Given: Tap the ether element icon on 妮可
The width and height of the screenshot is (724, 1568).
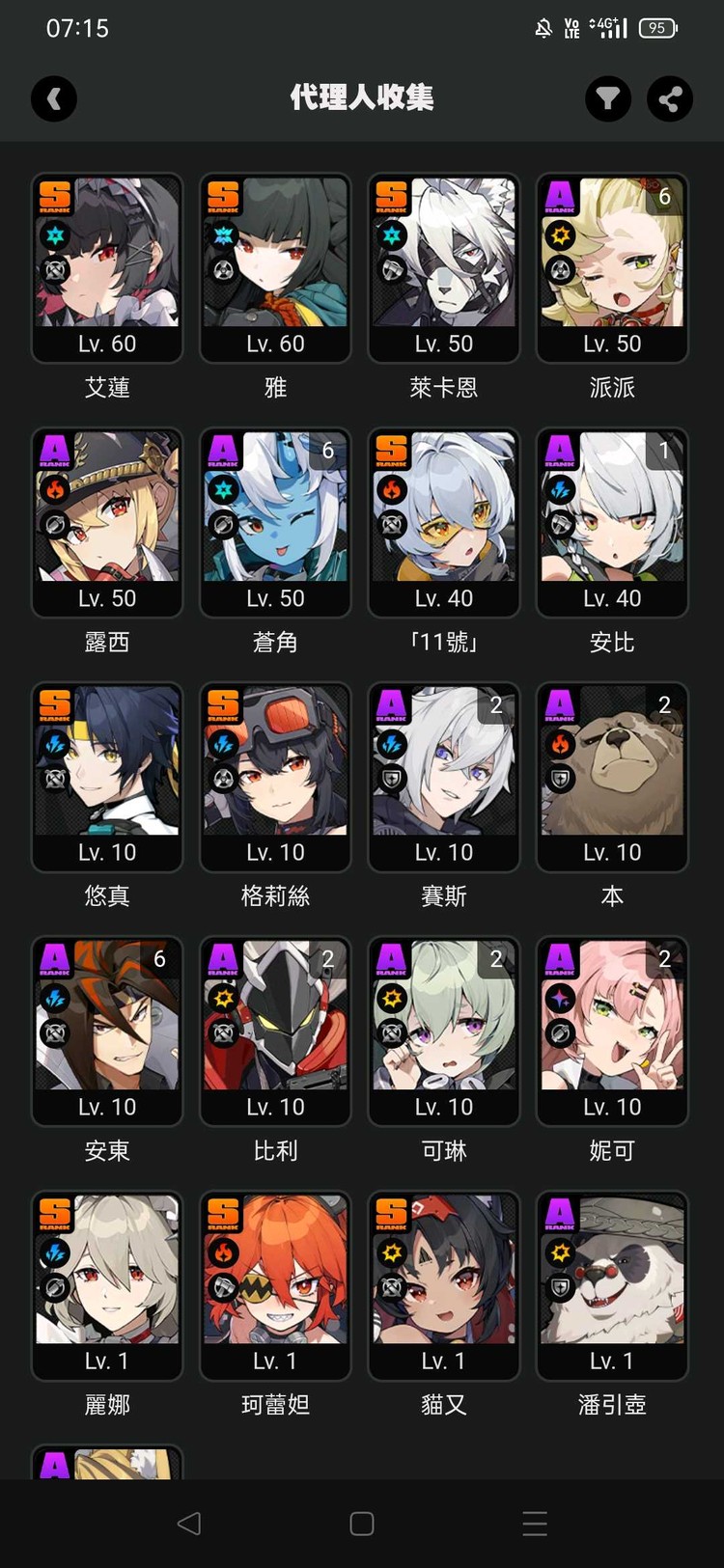Looking at the screenshot, I should [x=561, y=998].
